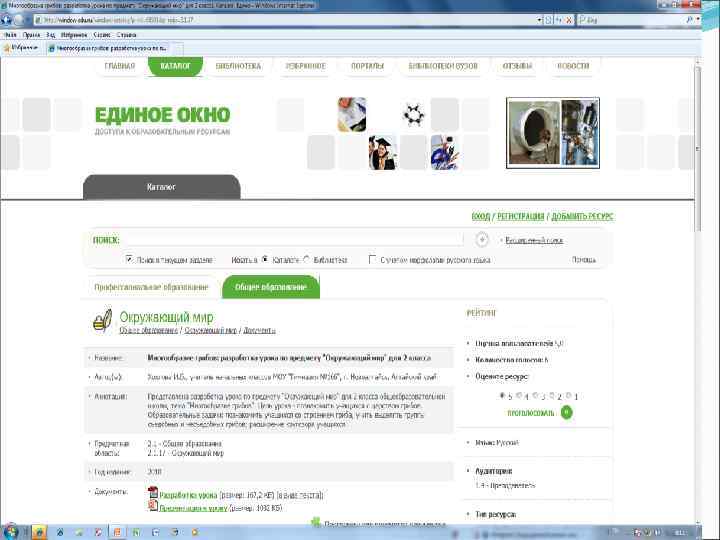Image resolution: width=720 pixels, height=540 pixels.
Task: Select rating 4 radio button
Action: 519,395
